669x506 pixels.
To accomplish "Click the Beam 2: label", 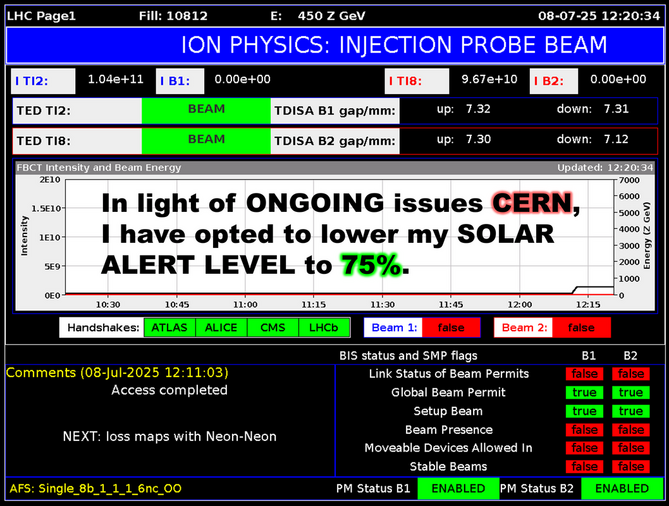I will point(524,328).
